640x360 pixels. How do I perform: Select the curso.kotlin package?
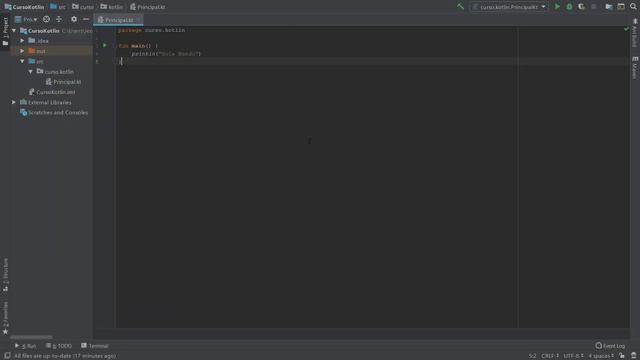tap(55, 71)
